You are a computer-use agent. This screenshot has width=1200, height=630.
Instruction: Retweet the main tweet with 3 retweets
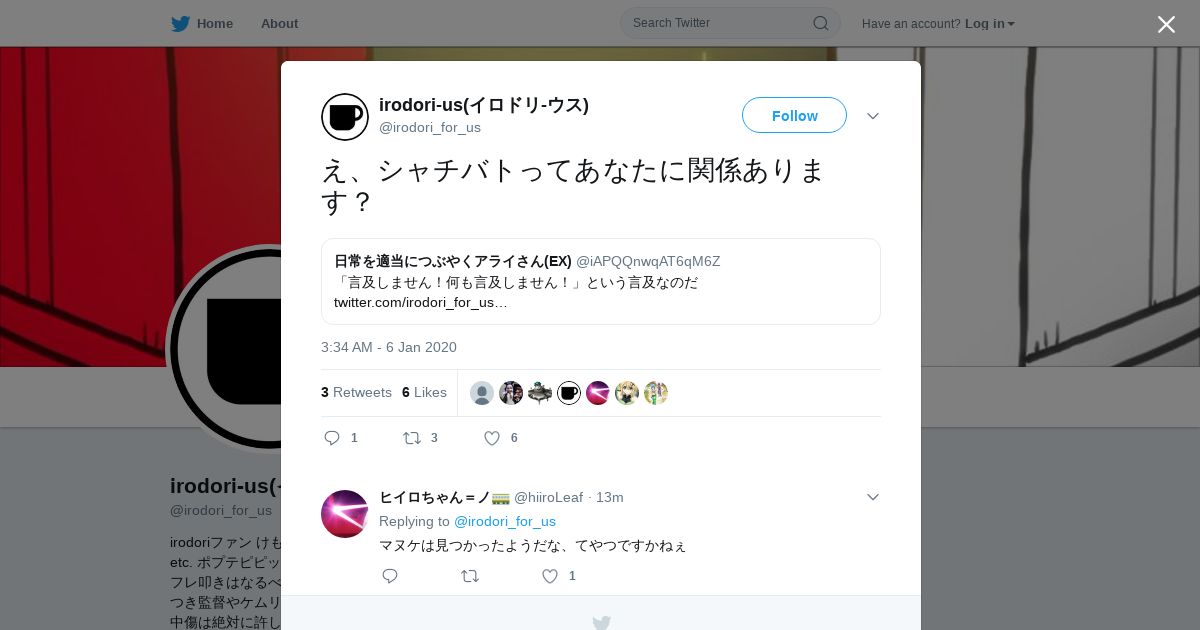[411, 438]
